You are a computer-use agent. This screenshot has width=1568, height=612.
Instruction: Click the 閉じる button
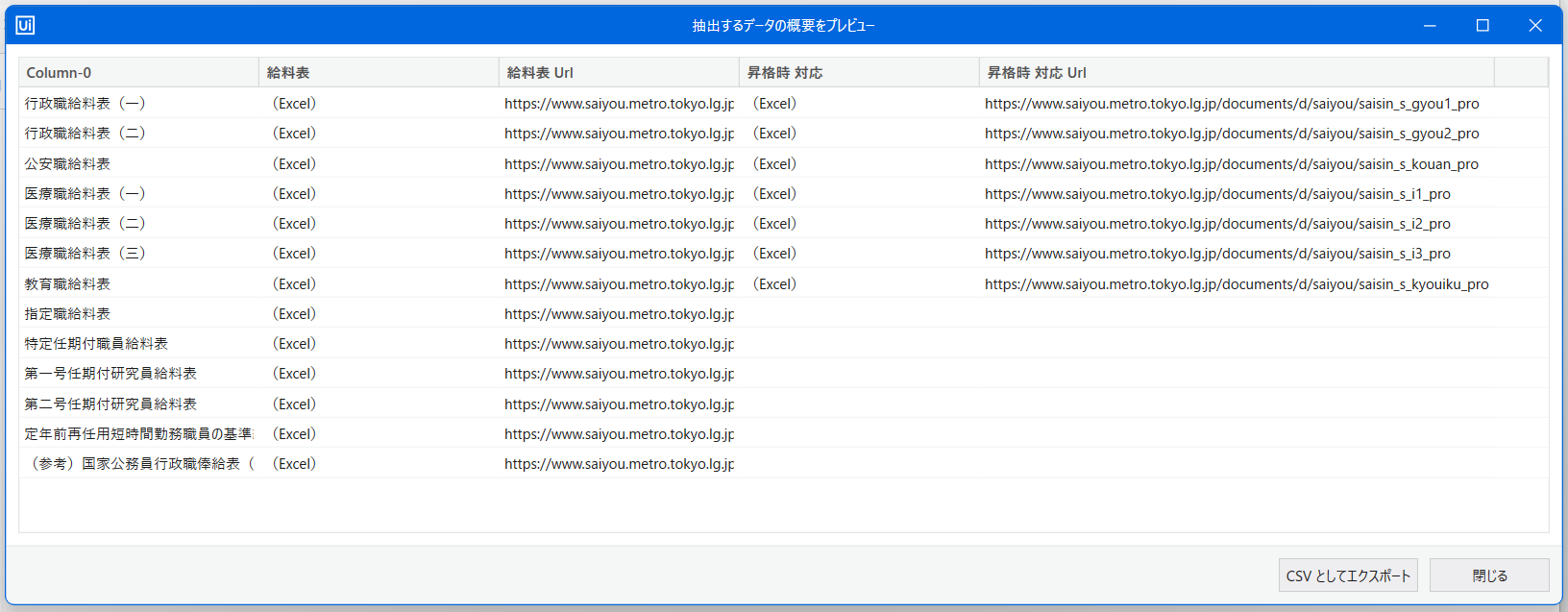(x=1489, y=575)
